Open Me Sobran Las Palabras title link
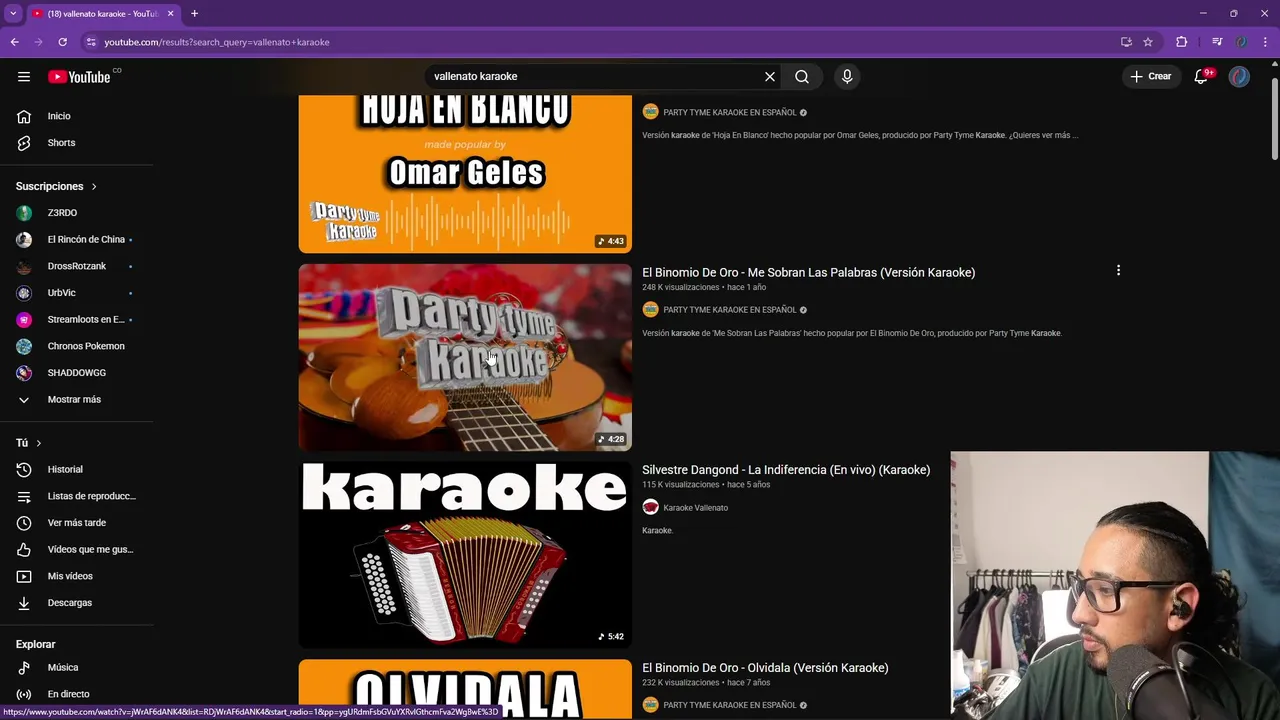The image size is (1280, 720). 808,272
